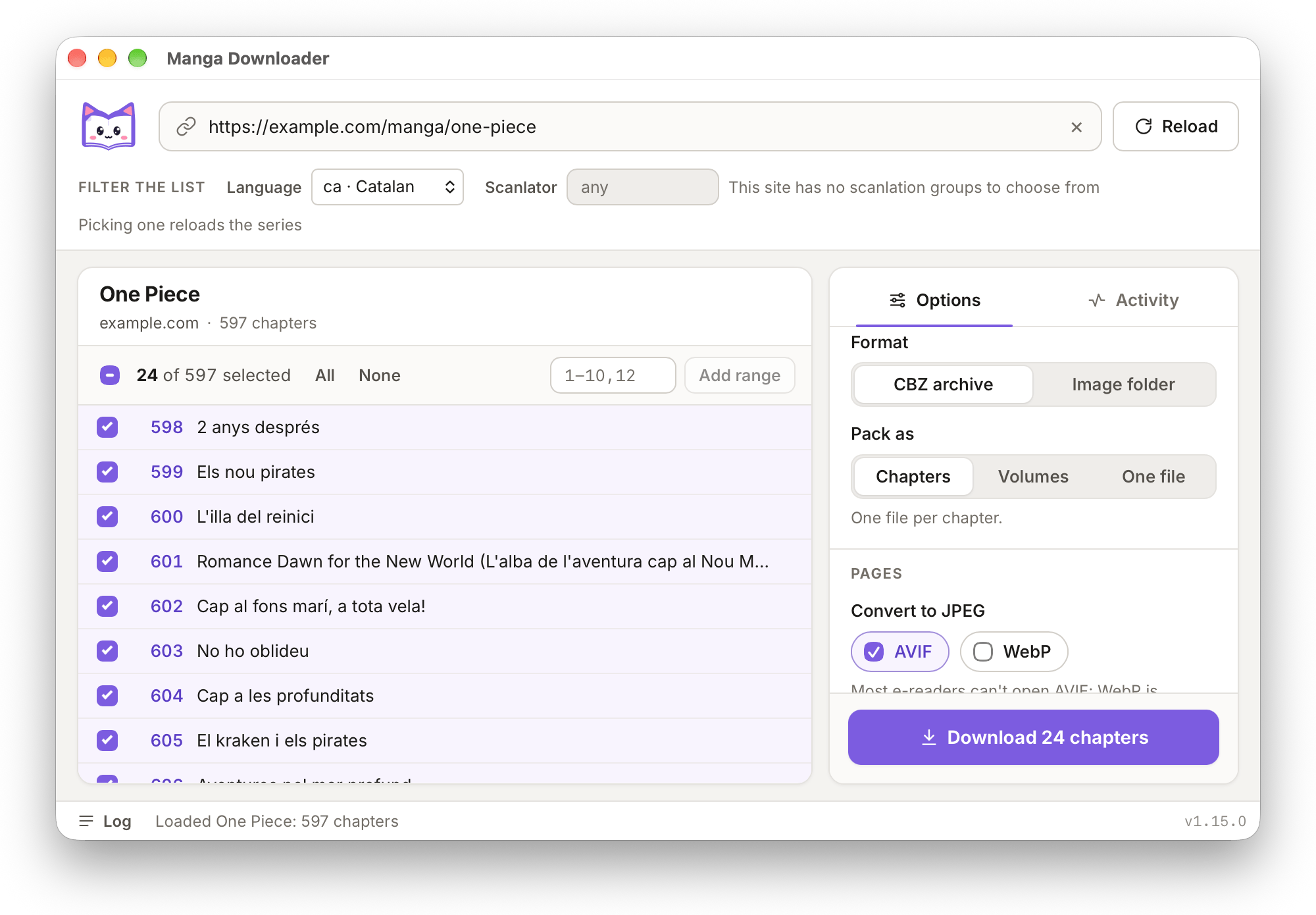The width and height of the screenshot is (1316, 915).
Task: Switch to the Options tab
Action: point(934,300)
